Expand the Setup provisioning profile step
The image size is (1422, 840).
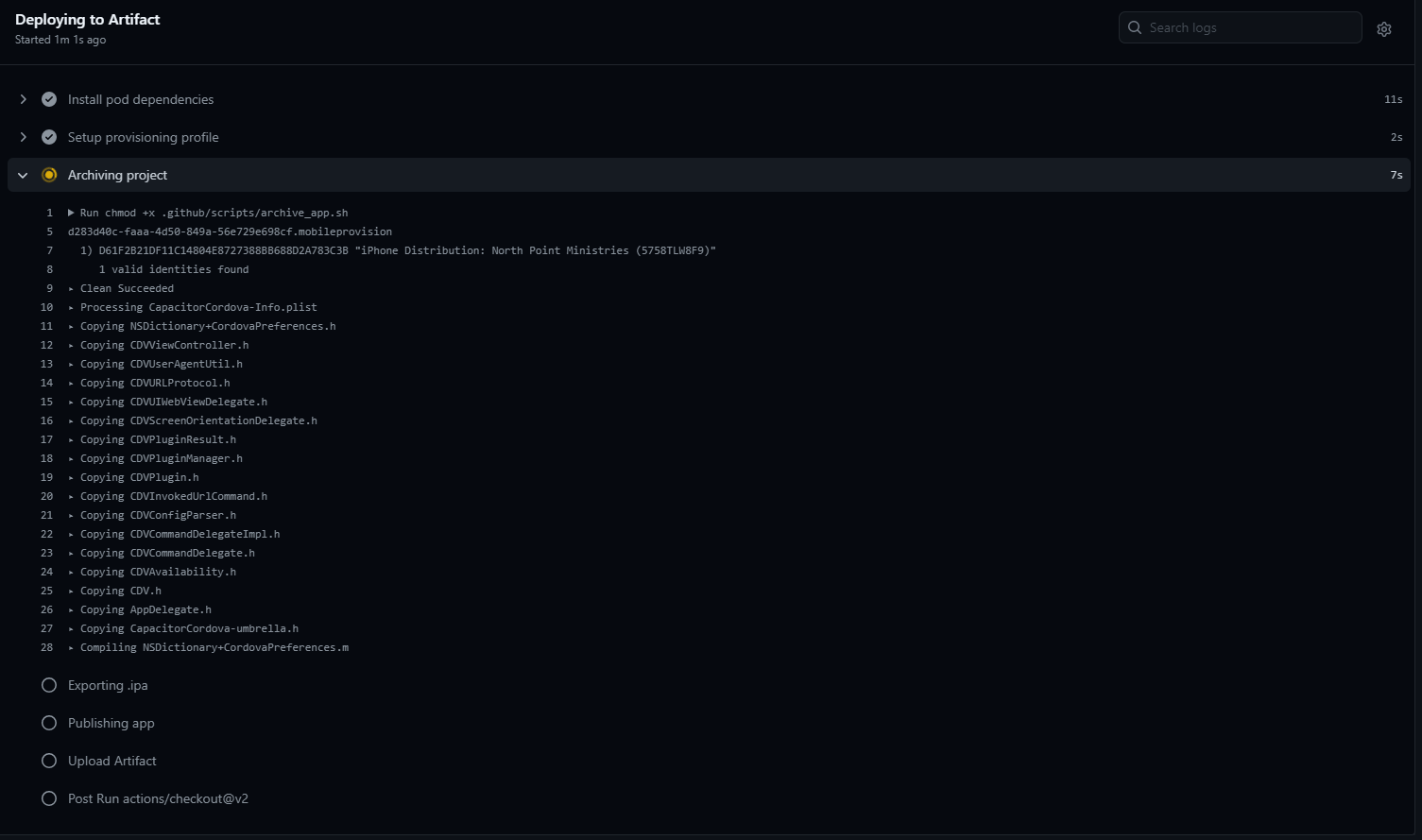click(24, 137)
